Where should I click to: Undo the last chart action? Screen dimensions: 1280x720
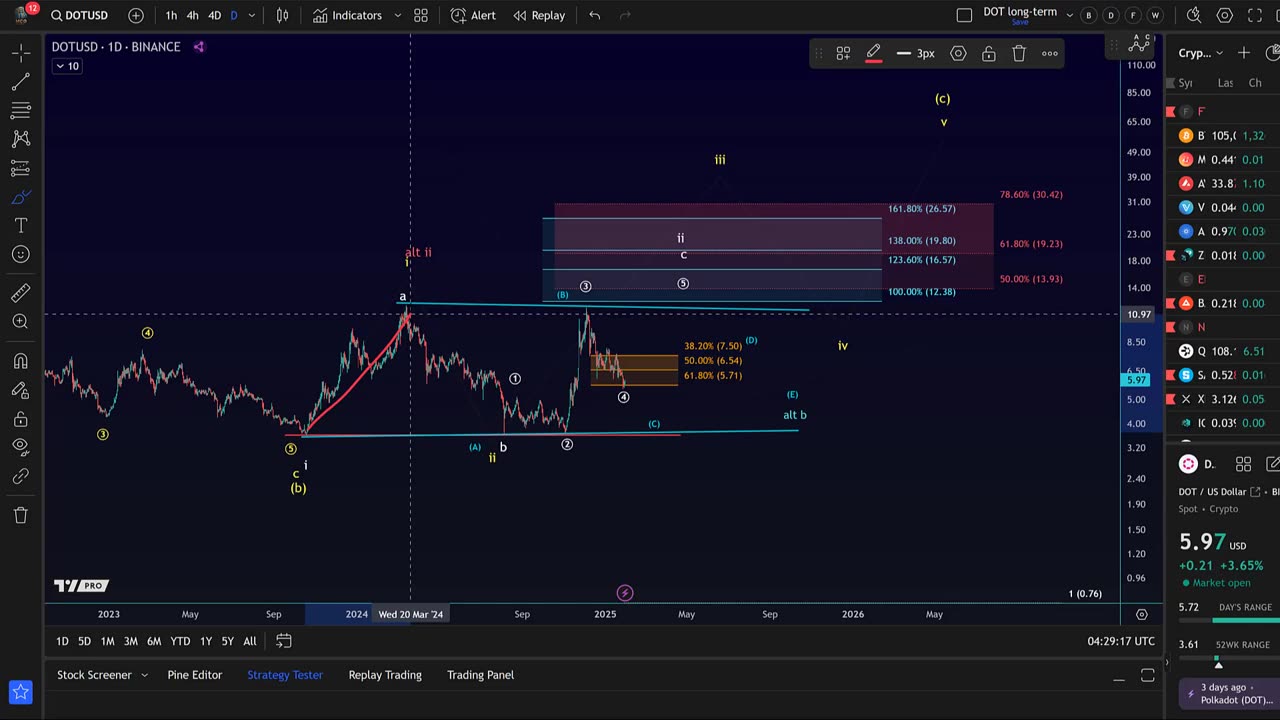[595, 15]
